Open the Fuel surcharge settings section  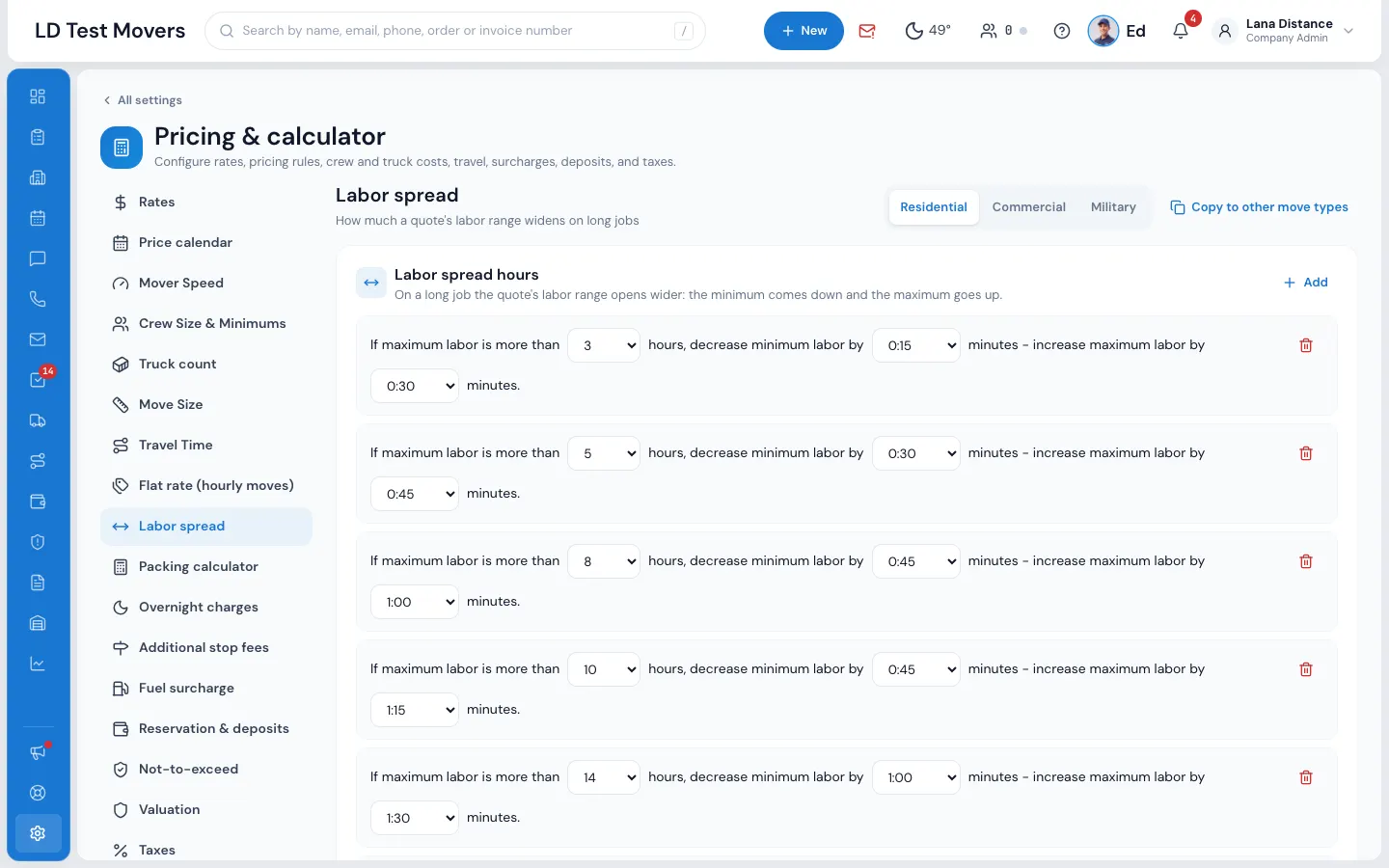[206, 689]
